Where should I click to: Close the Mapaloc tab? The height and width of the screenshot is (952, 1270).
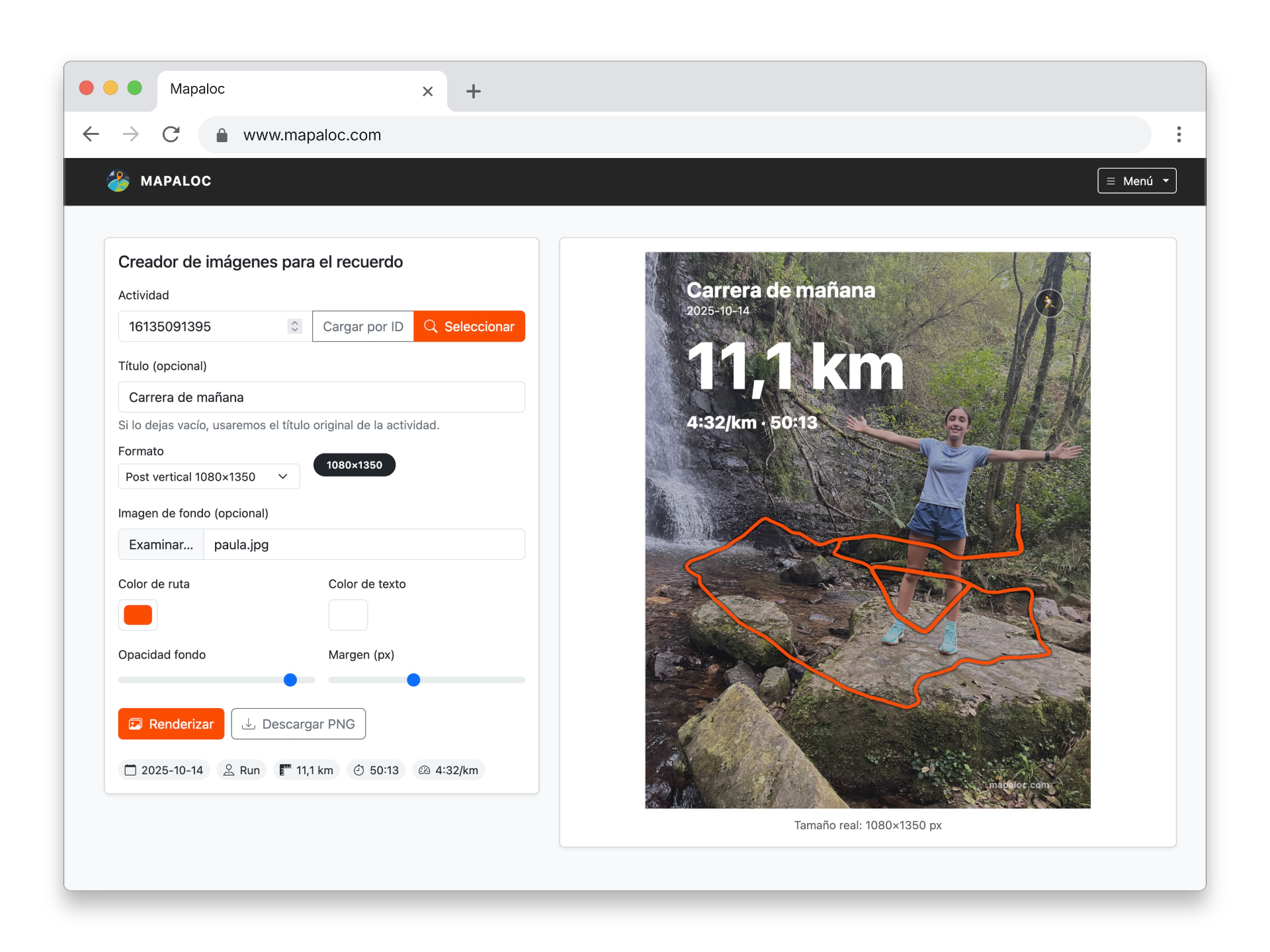tap(428, 91)
